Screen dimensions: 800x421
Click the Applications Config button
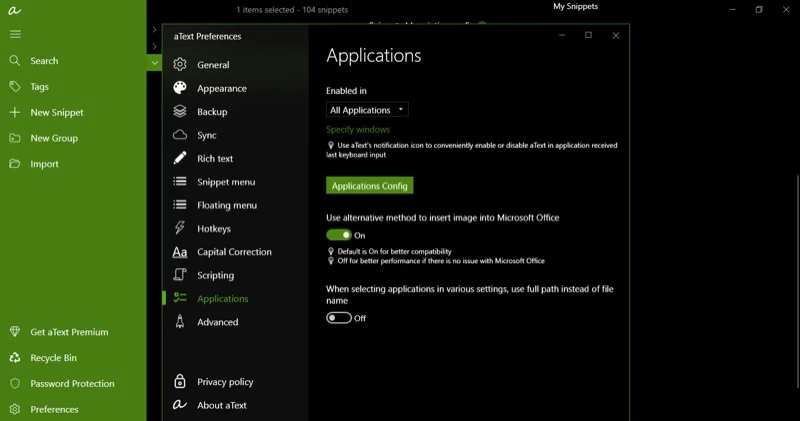pyautogui.click(x=369, y=186)
